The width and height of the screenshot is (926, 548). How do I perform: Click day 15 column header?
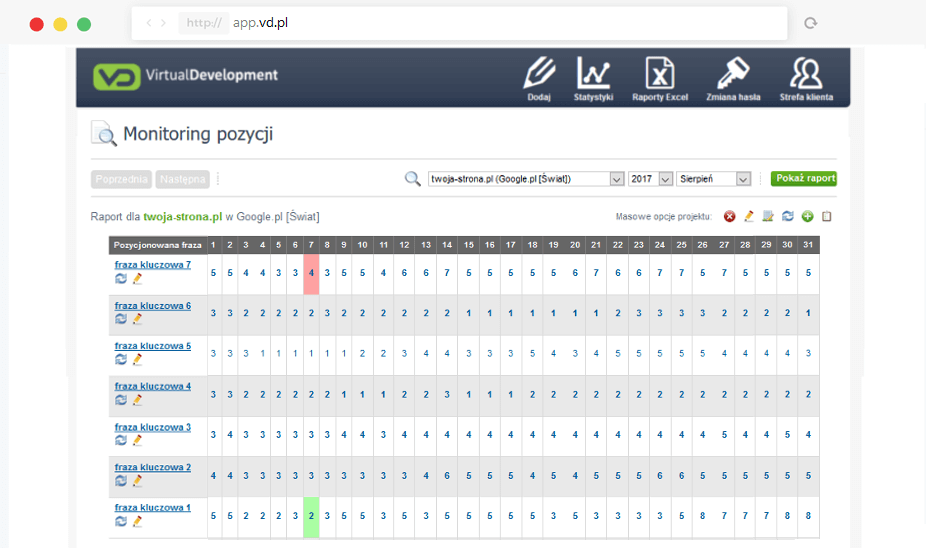tap(468, 244)
